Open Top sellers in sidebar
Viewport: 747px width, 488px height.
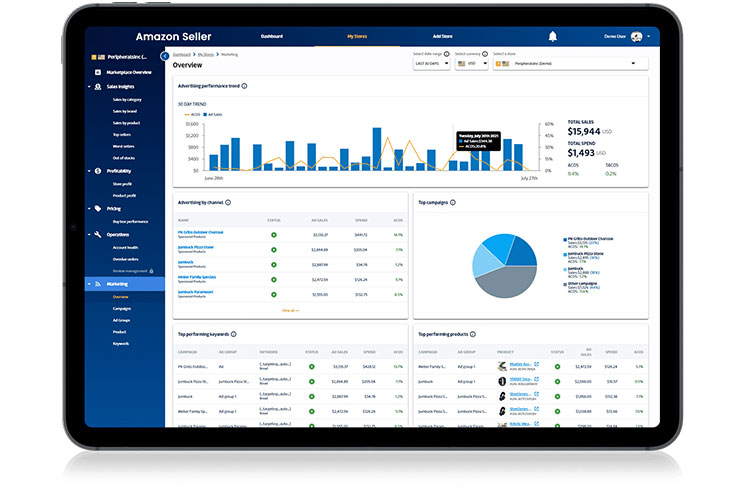click(x=122, y=134)
